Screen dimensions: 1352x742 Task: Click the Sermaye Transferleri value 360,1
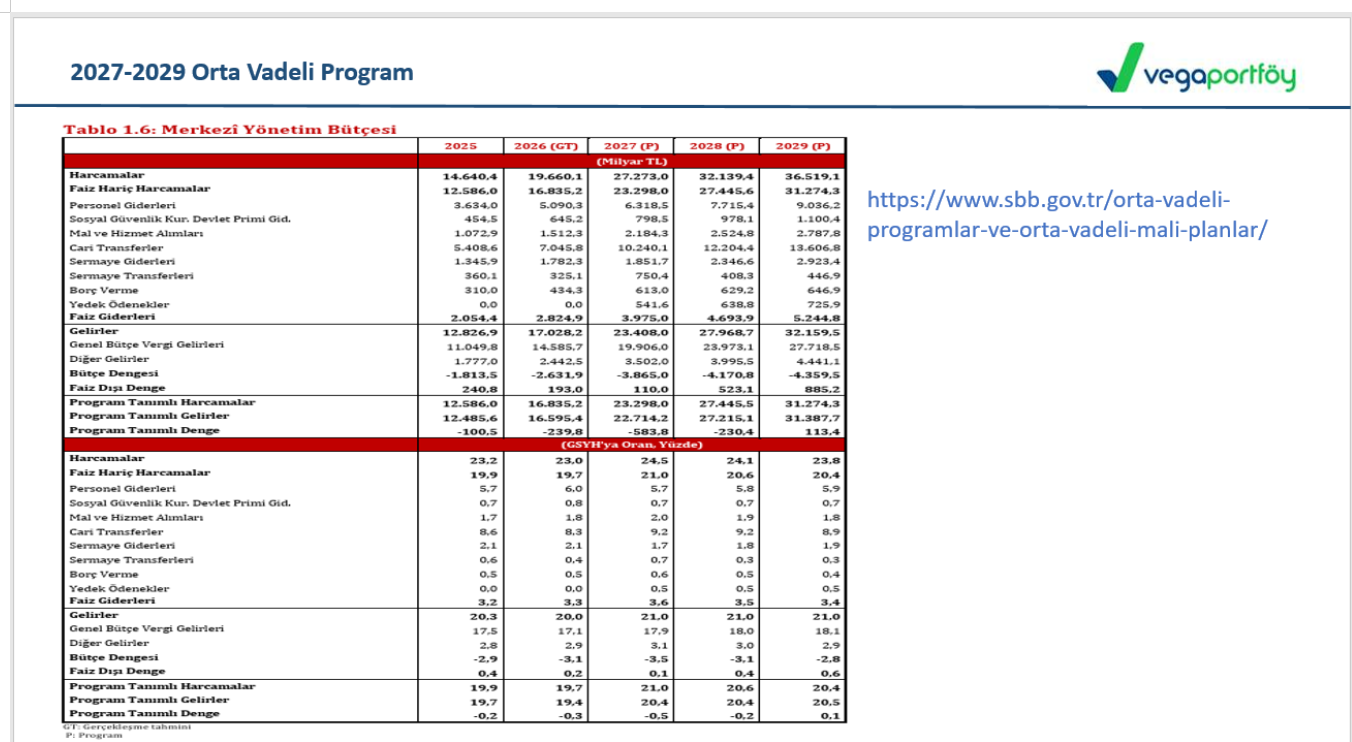point(482,275)
